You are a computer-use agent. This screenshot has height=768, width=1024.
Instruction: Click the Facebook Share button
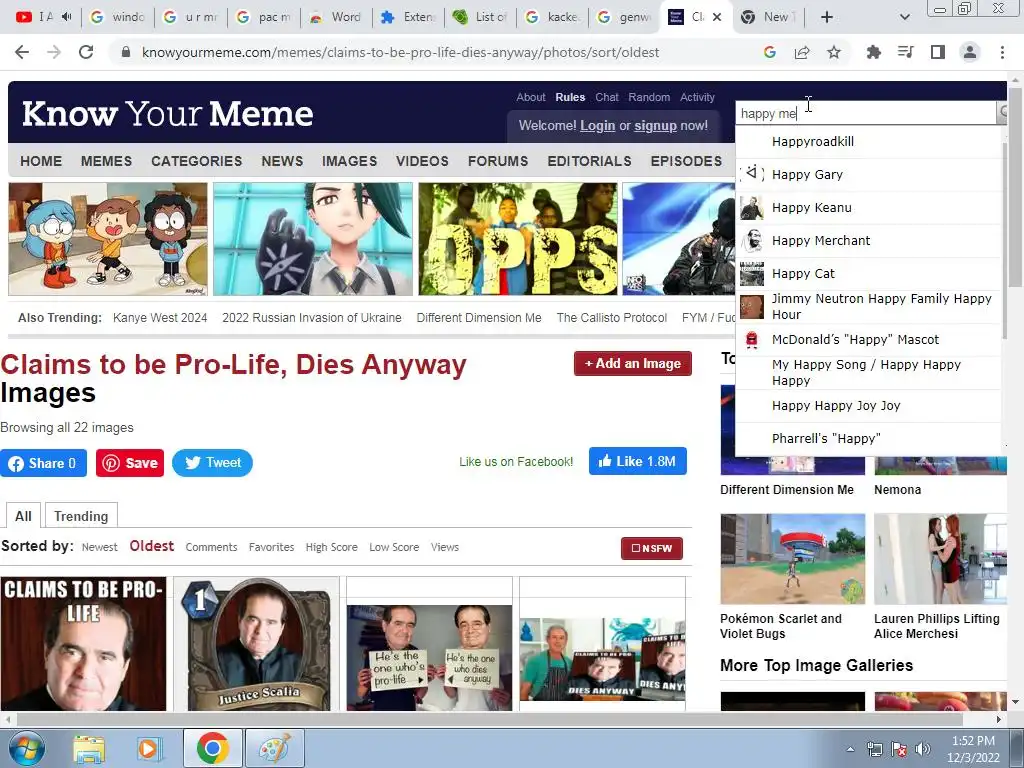coord(43,463)
